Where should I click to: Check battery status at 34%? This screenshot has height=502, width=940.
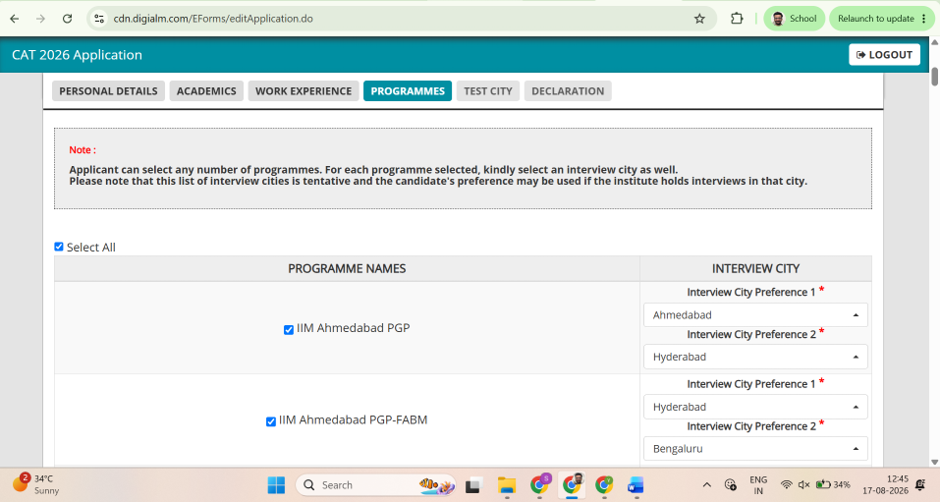click(x=833, y=485)
